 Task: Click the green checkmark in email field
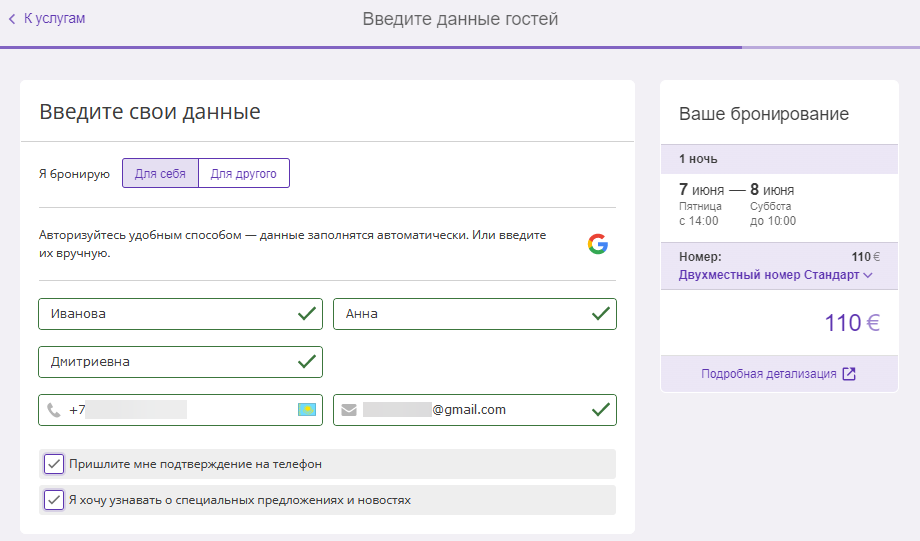coord(600,410)
